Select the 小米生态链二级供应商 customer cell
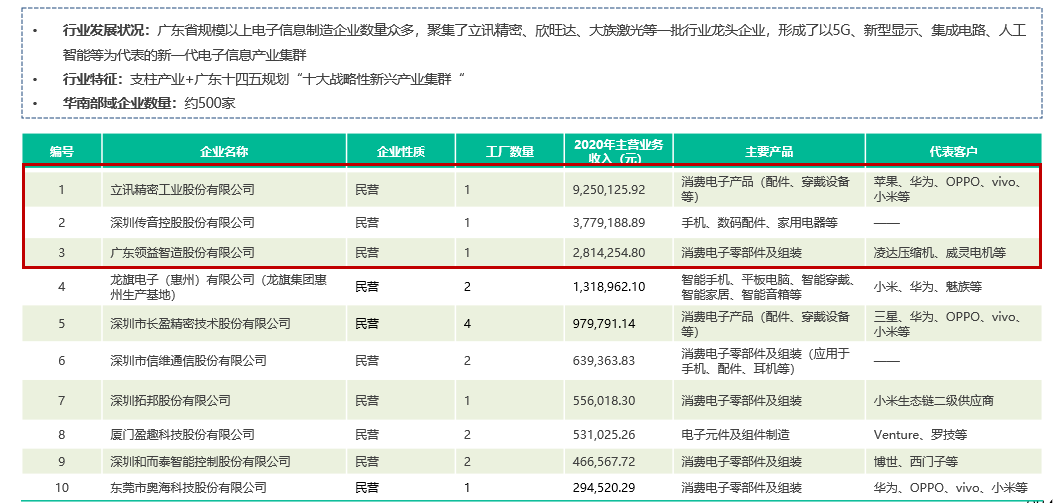Screen dimensions: 1059x503 coord(933,400)
